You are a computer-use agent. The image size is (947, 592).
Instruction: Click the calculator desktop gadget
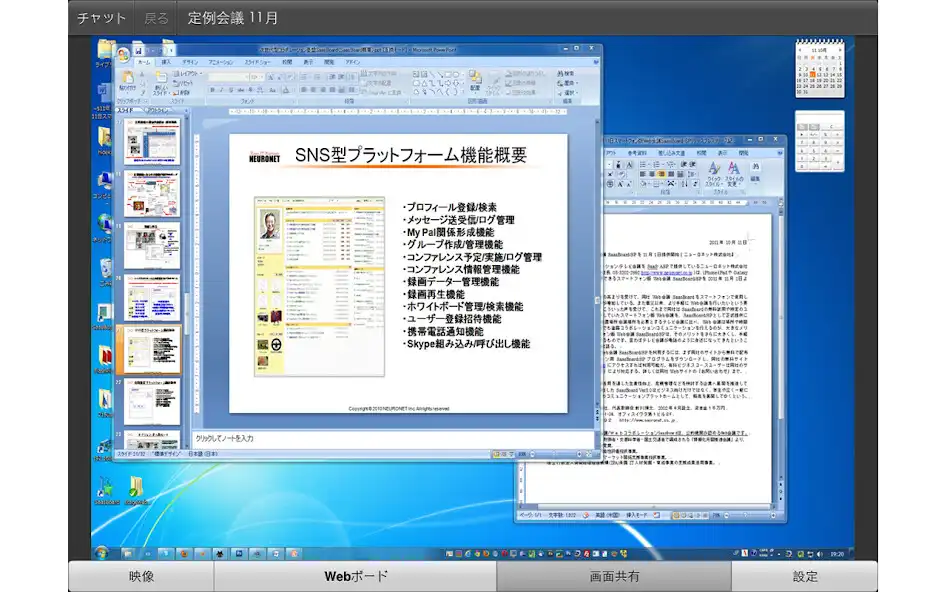819,135
